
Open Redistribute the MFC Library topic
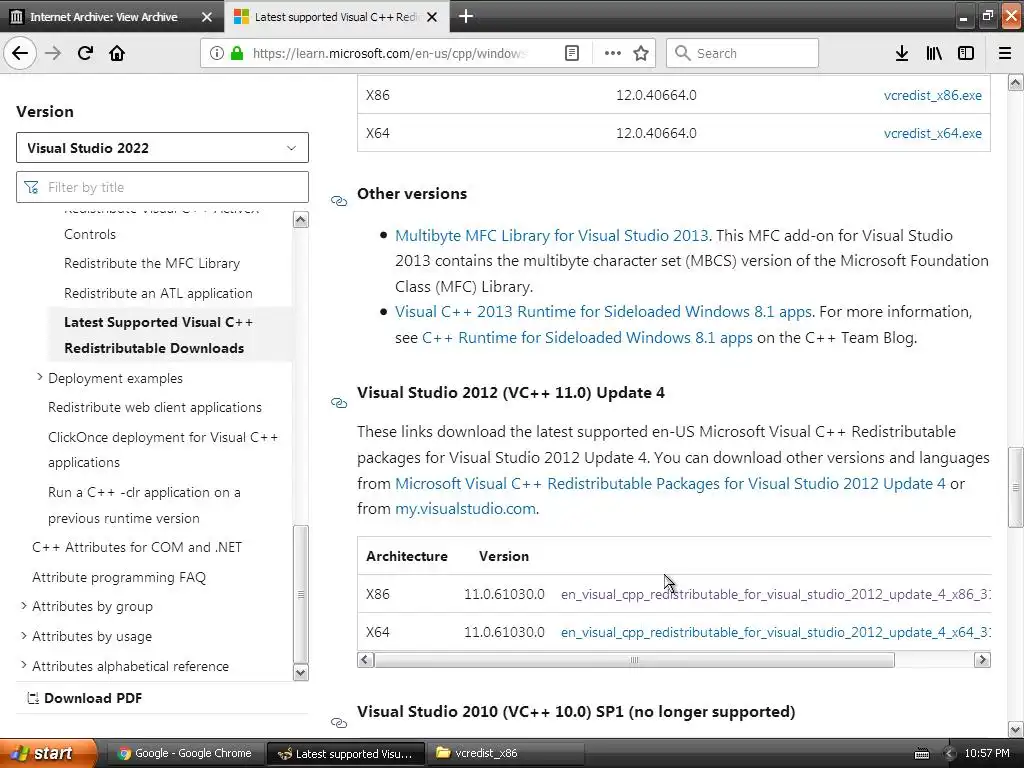pos(152,263)
